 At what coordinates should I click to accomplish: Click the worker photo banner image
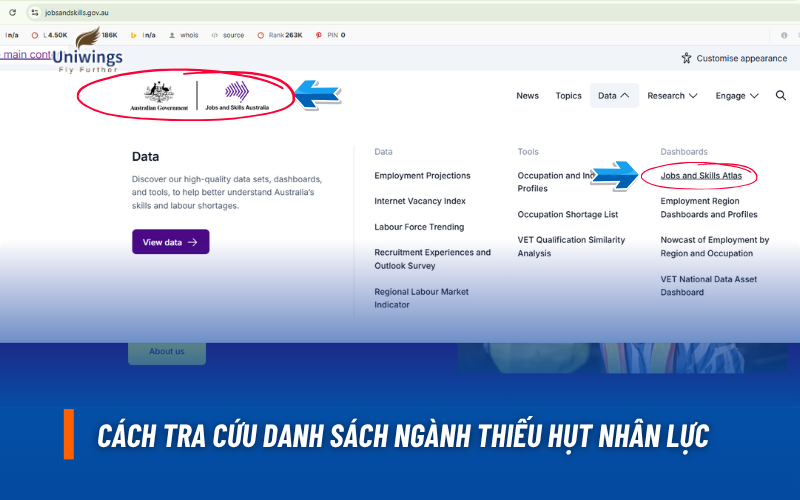pos(622,358)
